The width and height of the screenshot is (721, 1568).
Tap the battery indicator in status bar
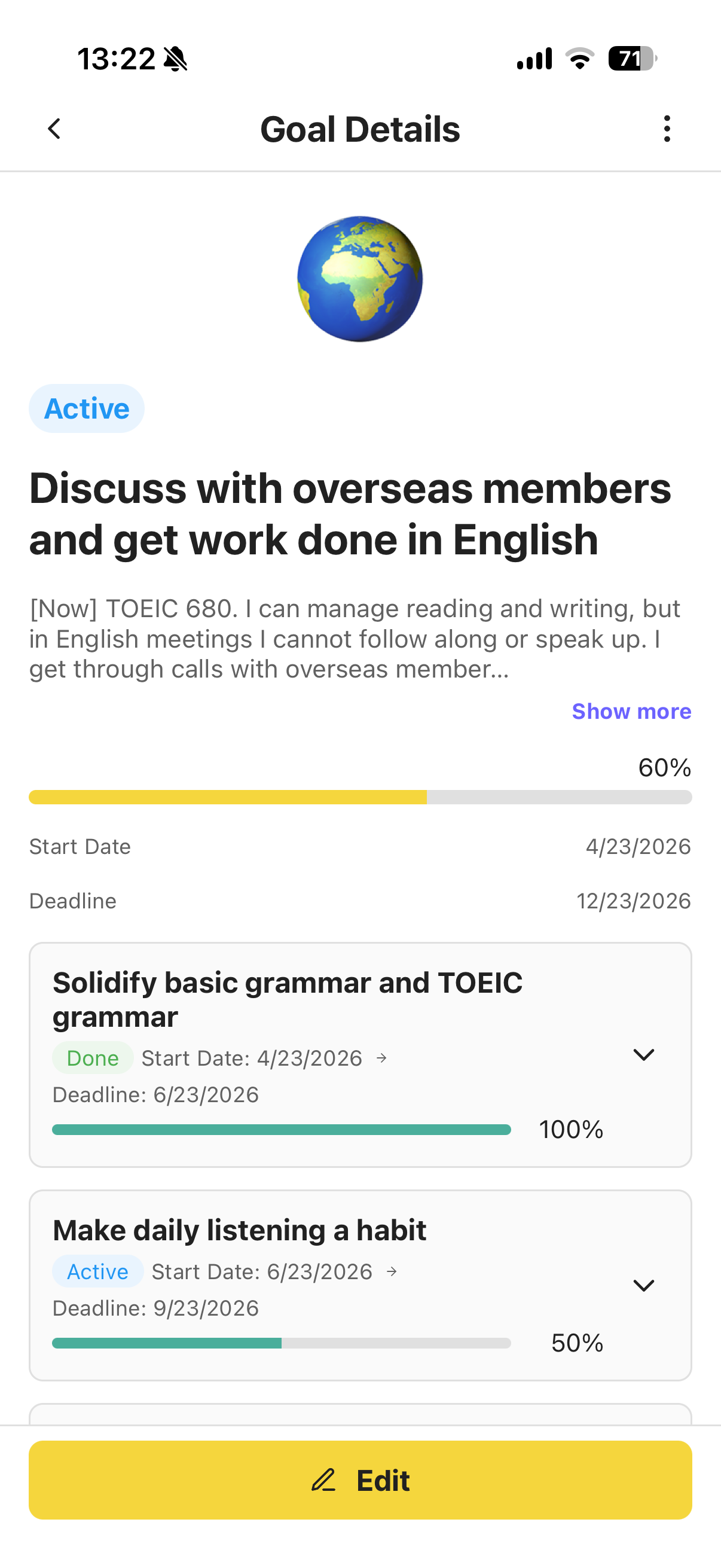click(632, 59)
